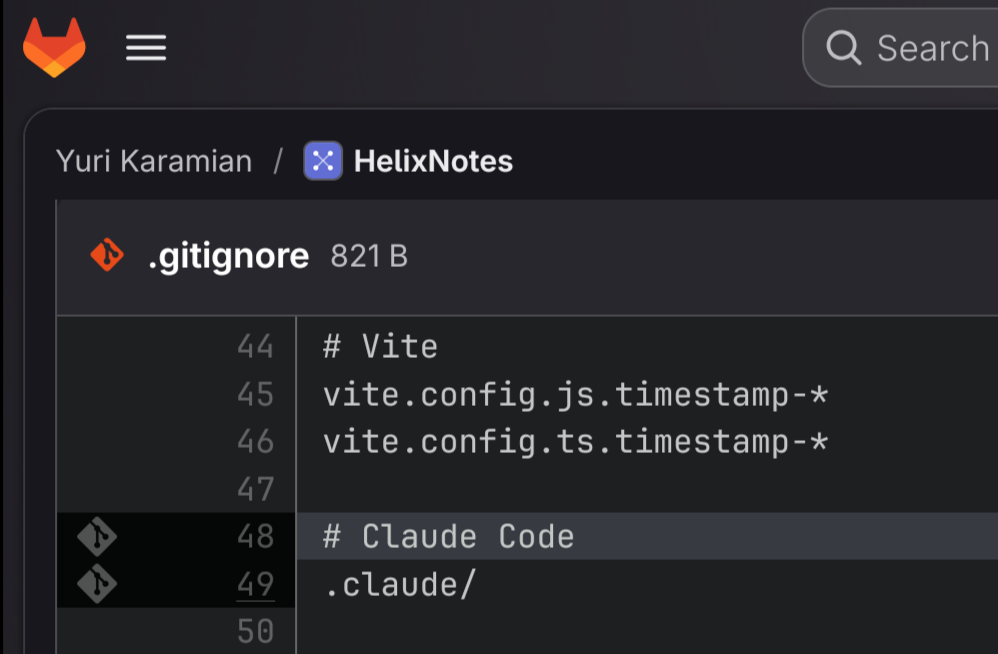Image resolution: width=998 pixels, height=654 pixels.
Task: Open the hamburger sidebar menu
Action: click(146, 48)
